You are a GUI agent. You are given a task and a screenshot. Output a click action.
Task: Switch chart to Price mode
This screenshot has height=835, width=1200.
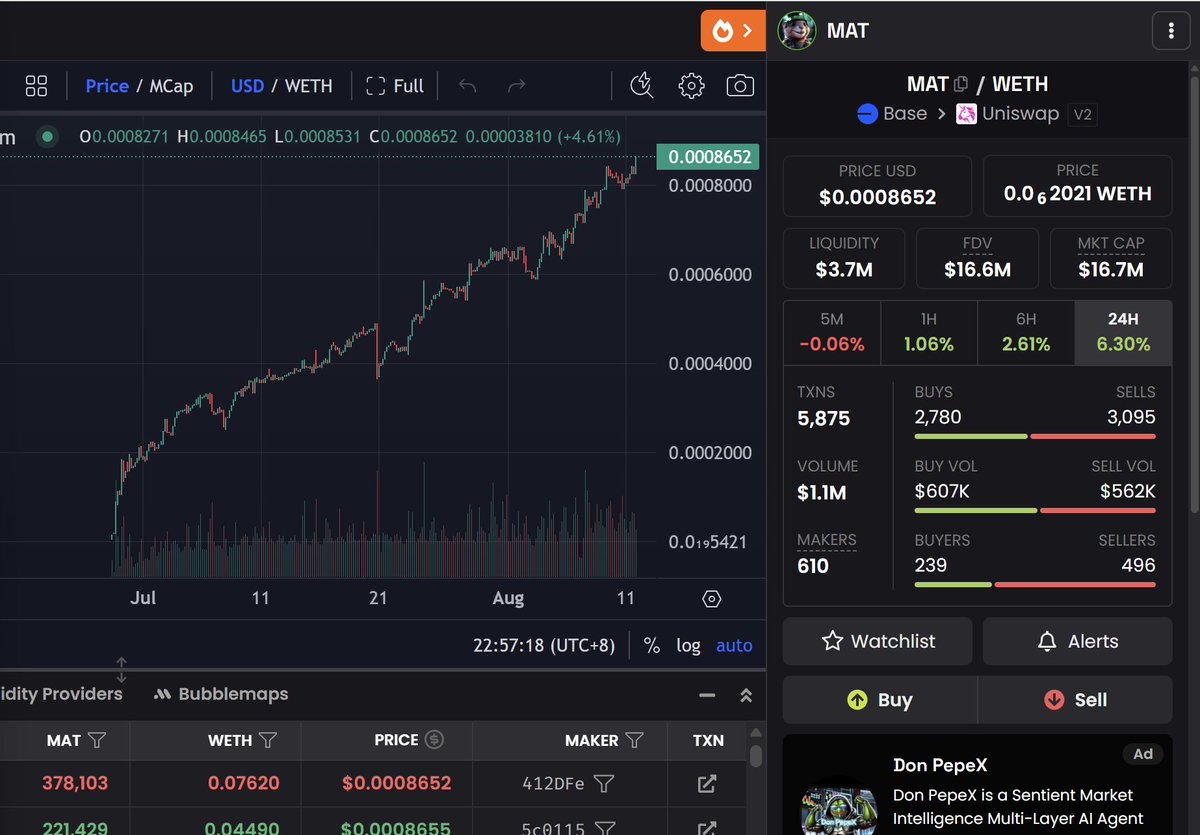coord(107,86)
